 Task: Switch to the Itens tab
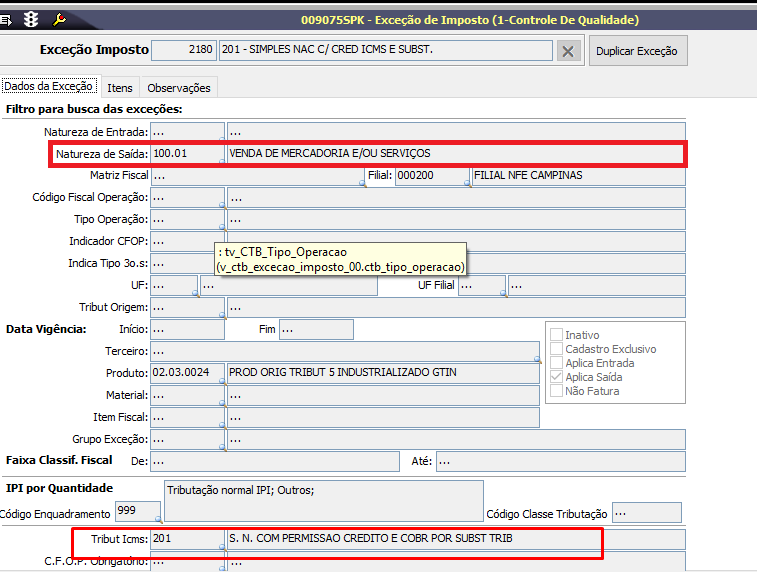(120, 88)
